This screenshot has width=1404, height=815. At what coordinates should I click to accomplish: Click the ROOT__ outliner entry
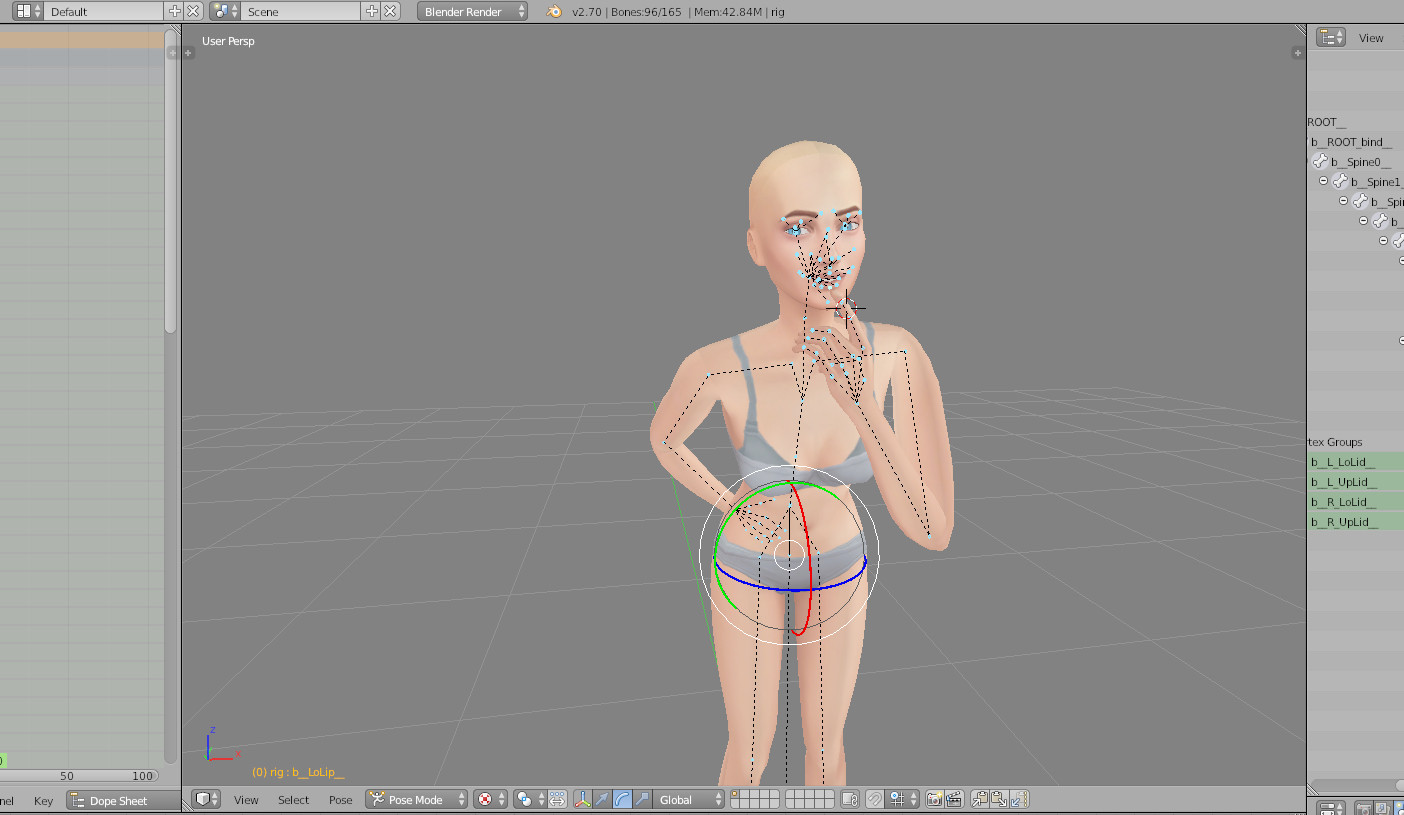point(1326,122)
